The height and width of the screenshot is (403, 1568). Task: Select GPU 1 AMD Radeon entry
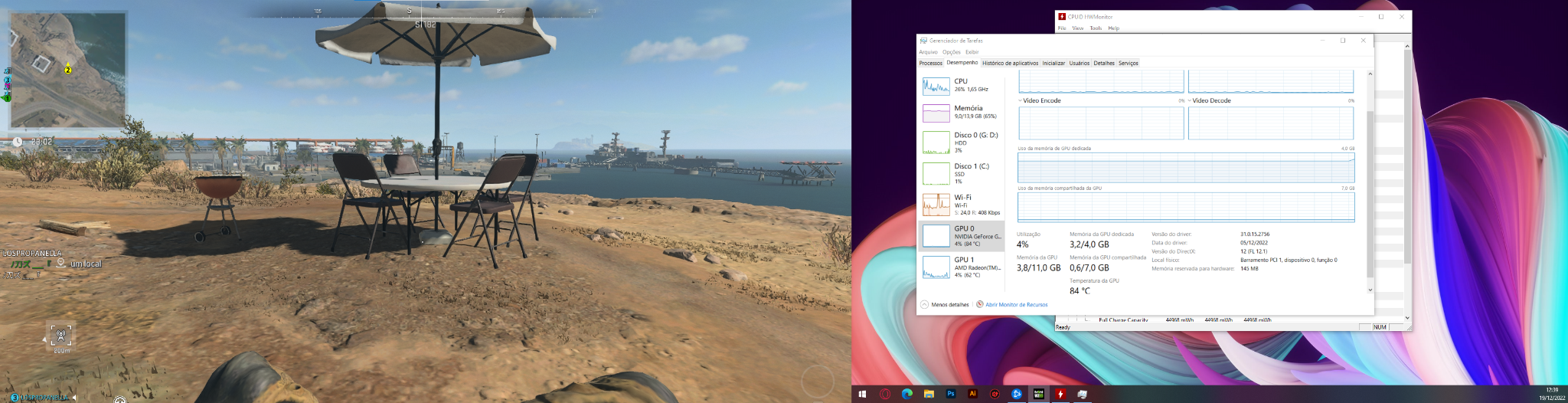tap(961, 267)
